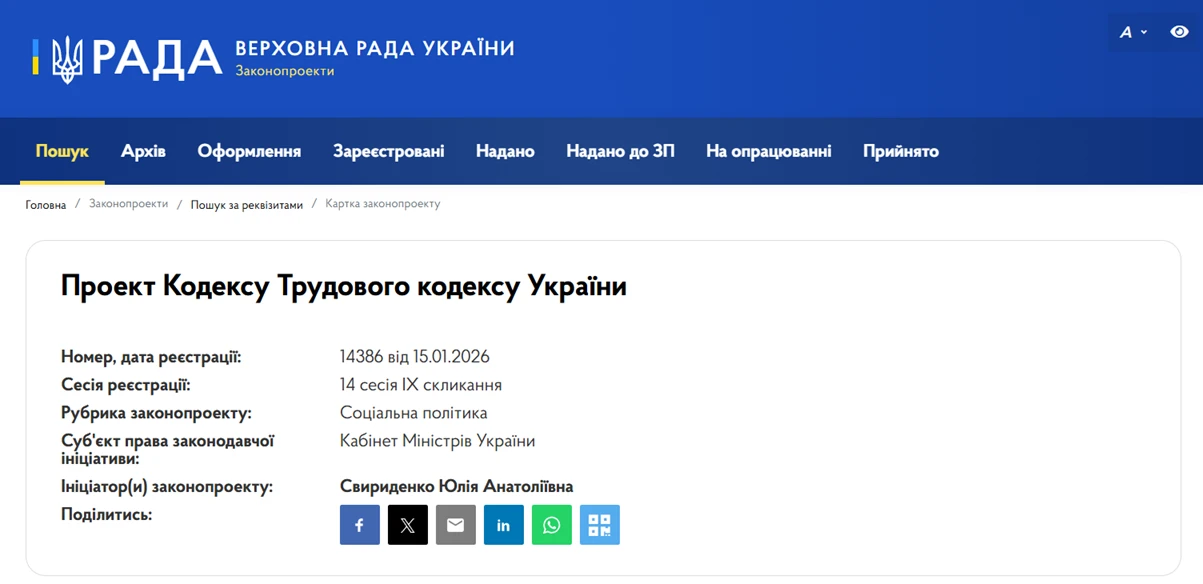Share the bill via X (Twitter)
This screenshot has width=1203, height=584.
pyautogui.click(x=407, y=524)
